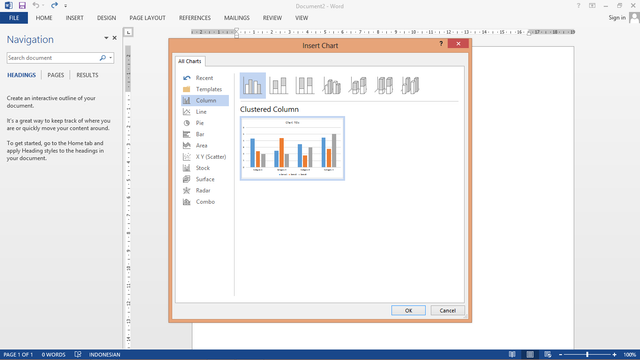Choose Stock chart category
The height and width of the screenshot is (360, 640).
point(204,168)
